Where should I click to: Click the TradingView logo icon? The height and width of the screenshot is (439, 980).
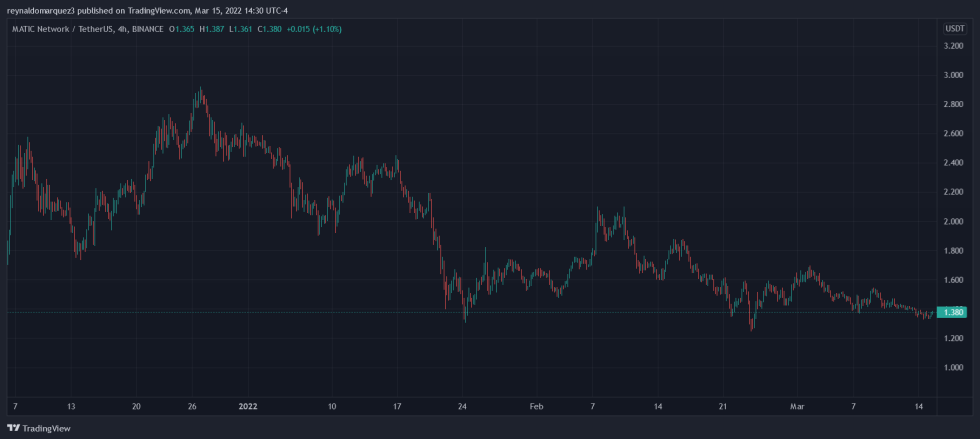pyautogui.click(x=14, y=428)
